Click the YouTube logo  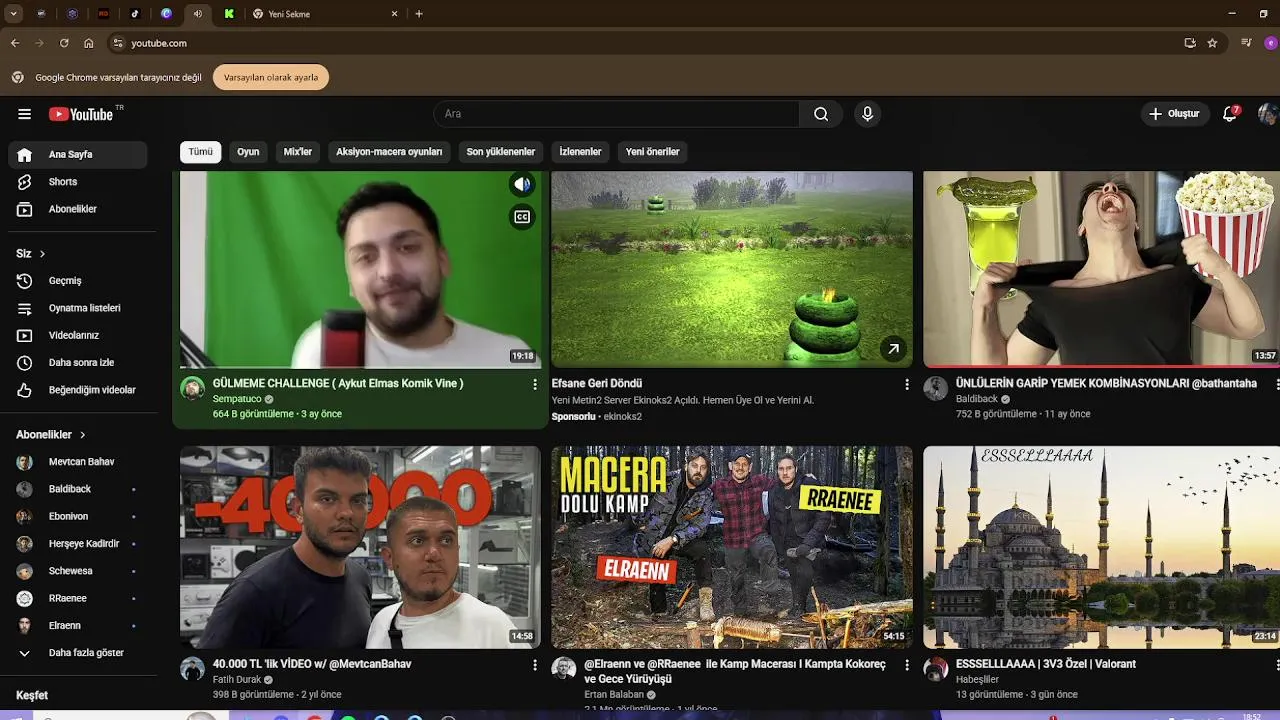pos(81,114)
